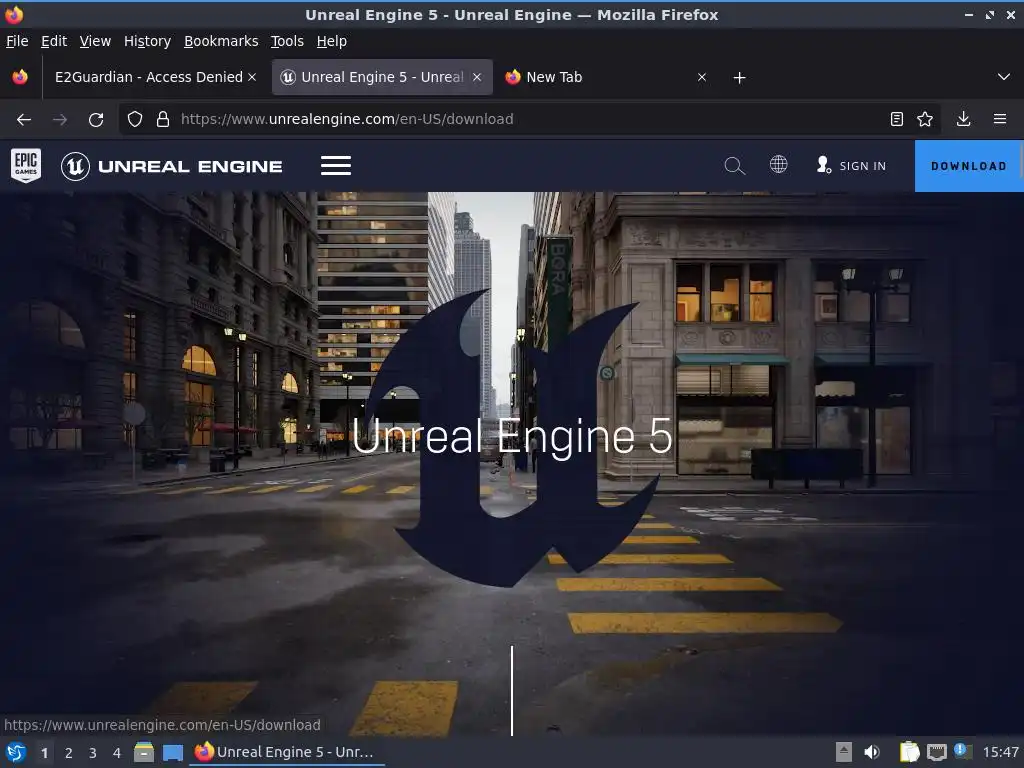Open the File menu

point(17,41)
